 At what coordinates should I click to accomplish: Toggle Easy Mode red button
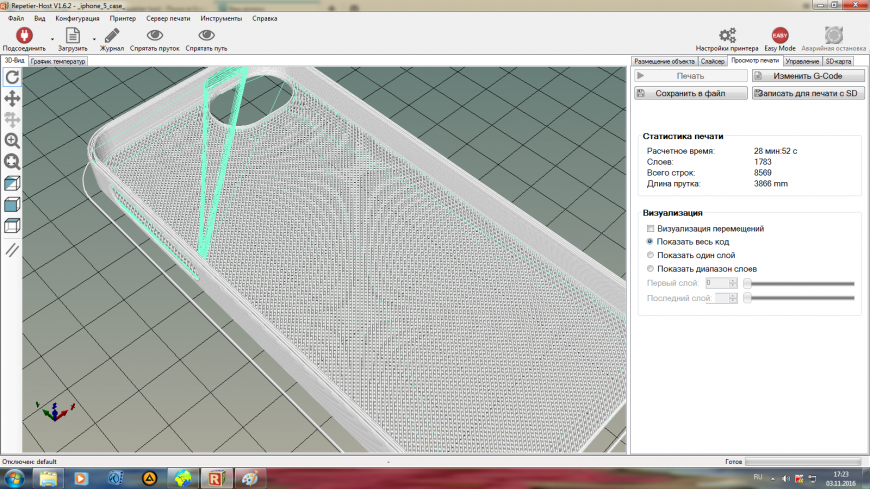tap(780, 37)
